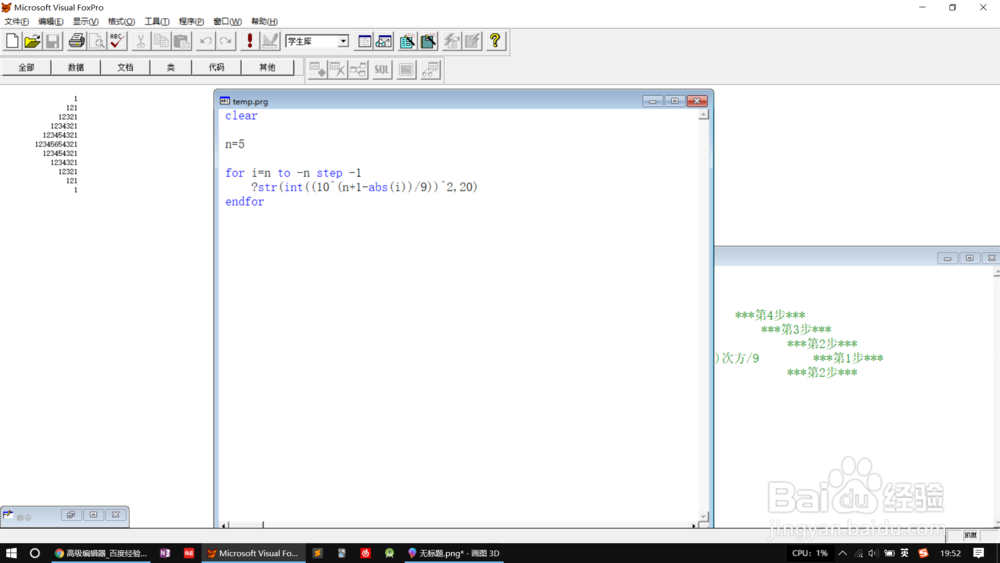
Task: Click the '?str(int(...' code line
Action: [364, 187]
